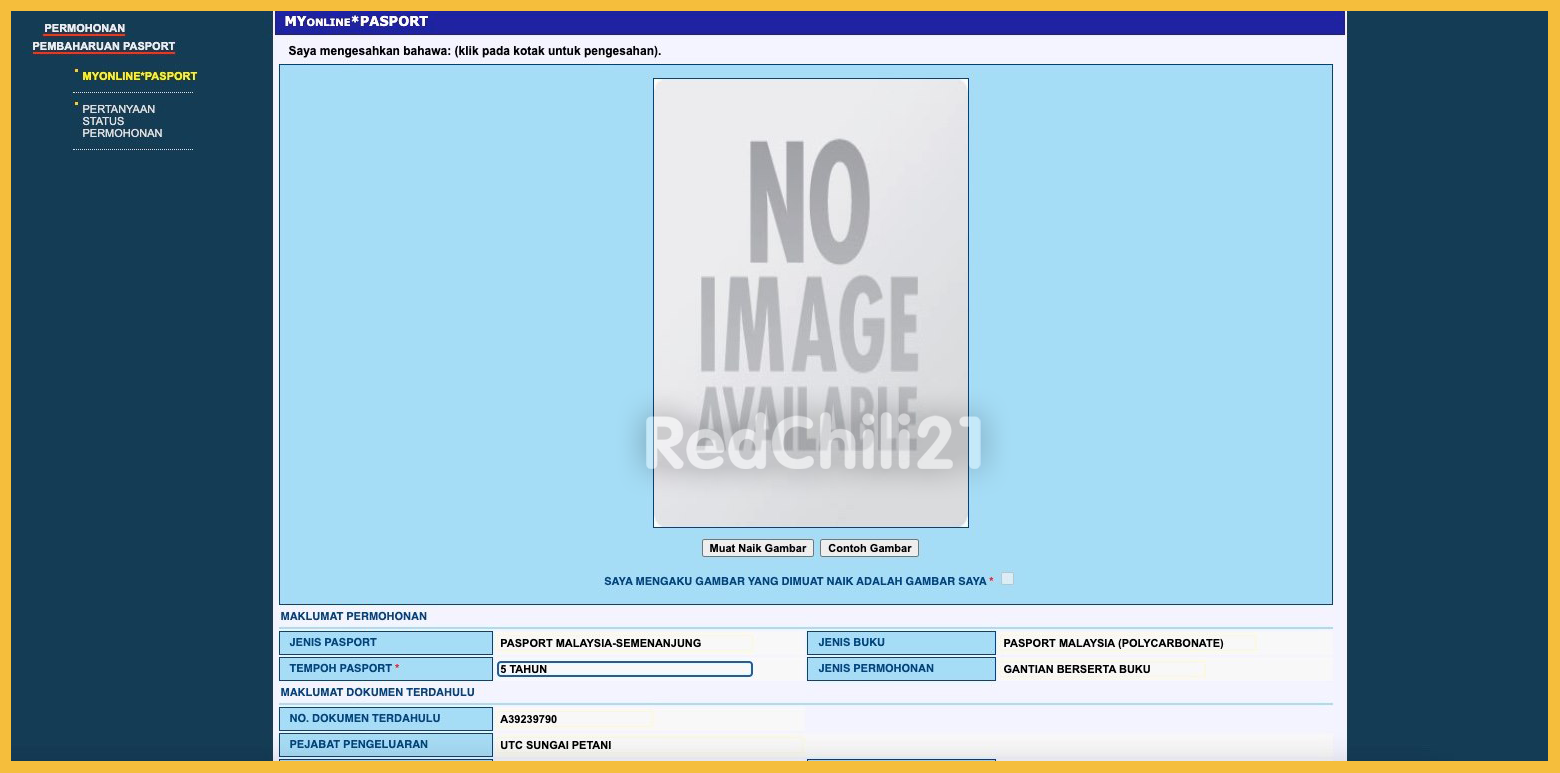Open the Tempoh Pasport dropdown
The height and width of the screenshot is (773, 1560).
click(625, 669)
